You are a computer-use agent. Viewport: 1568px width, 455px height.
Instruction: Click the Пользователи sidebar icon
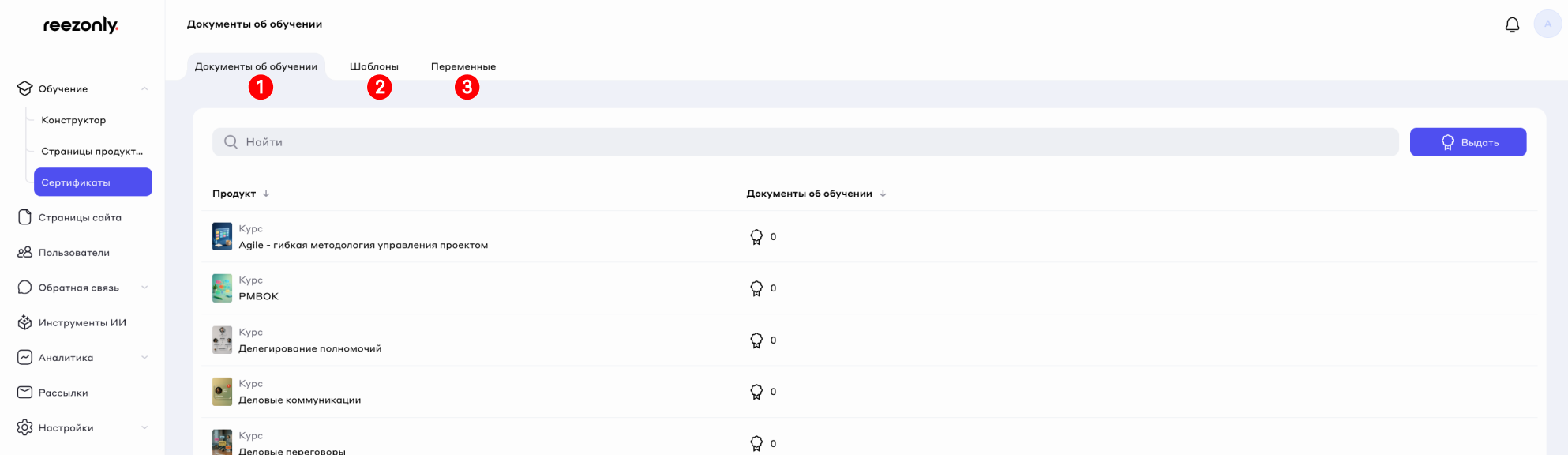pos(25,253)
